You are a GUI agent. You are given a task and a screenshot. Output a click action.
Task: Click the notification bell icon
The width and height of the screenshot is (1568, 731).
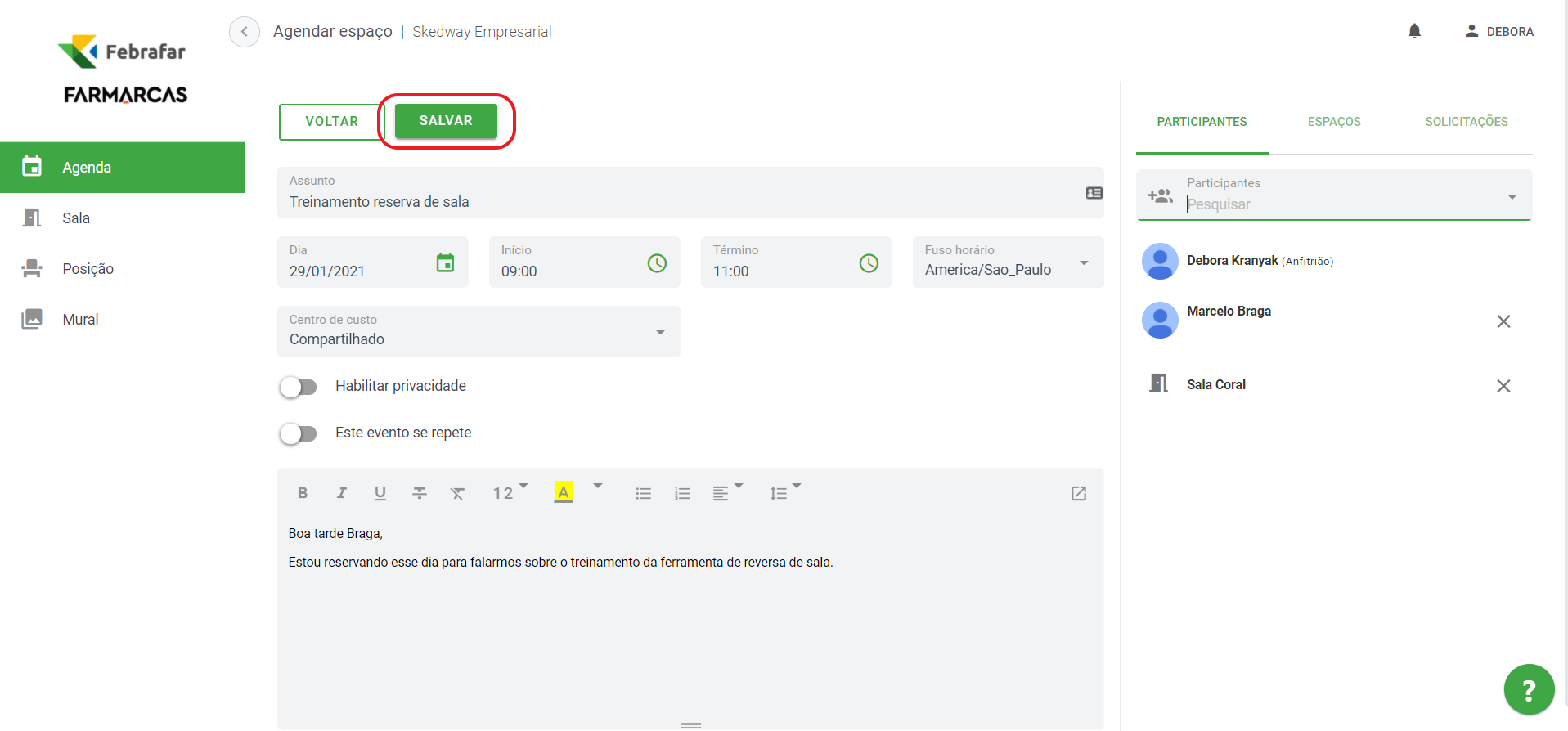(1414, 31)
